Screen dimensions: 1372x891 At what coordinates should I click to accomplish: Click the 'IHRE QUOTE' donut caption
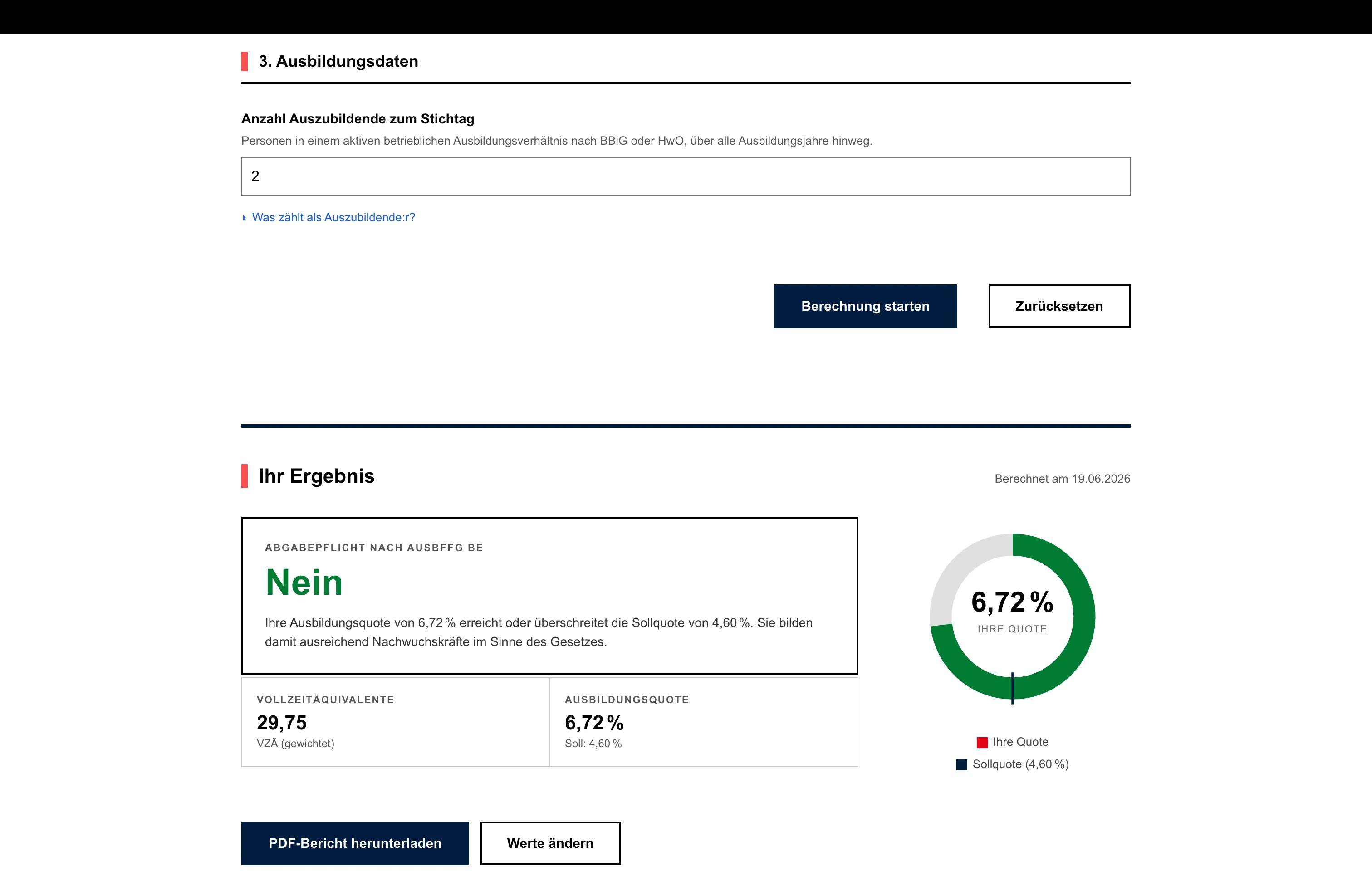click(1012, 629)
